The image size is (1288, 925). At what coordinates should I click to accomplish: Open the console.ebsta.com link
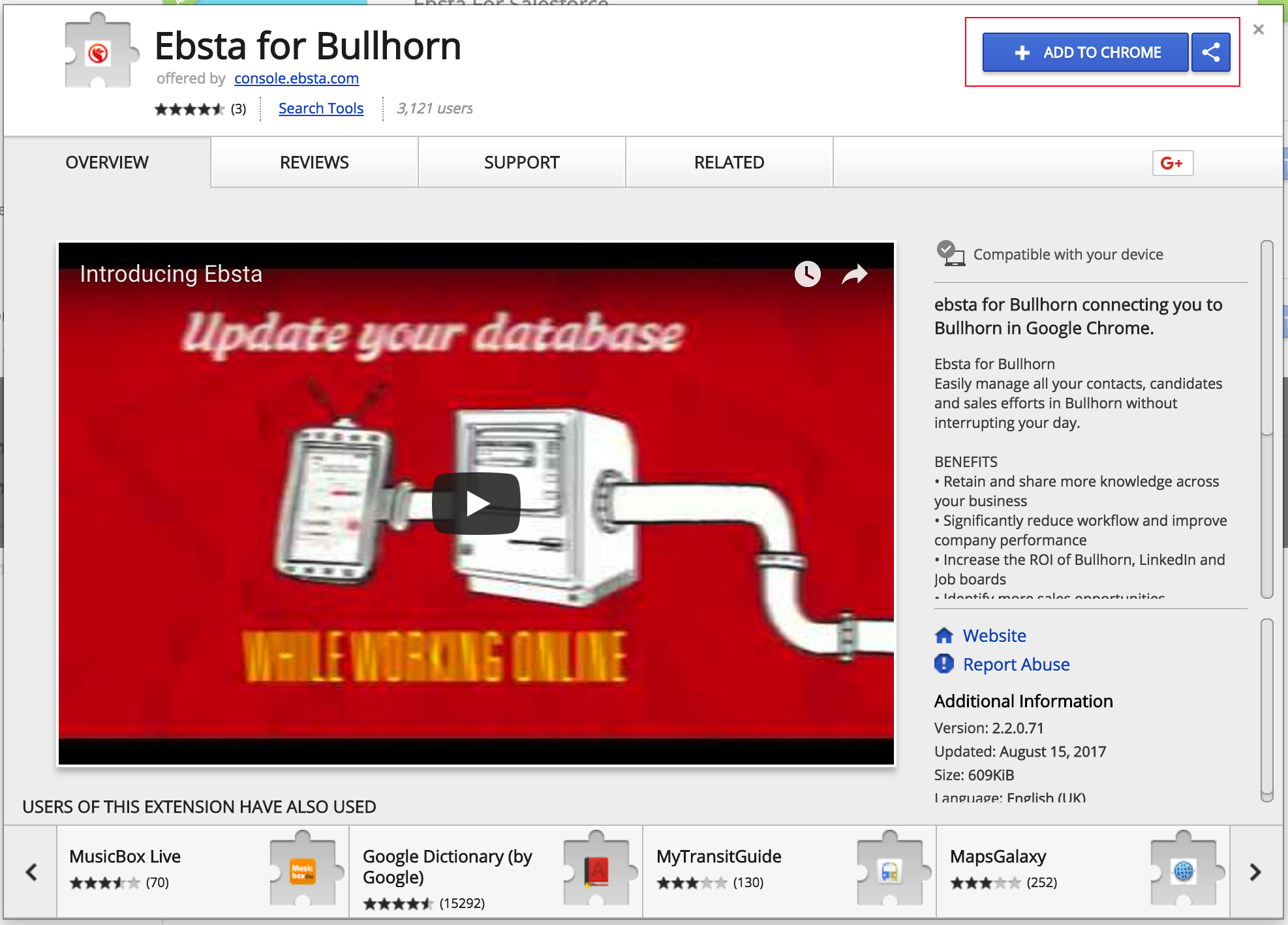296,78
